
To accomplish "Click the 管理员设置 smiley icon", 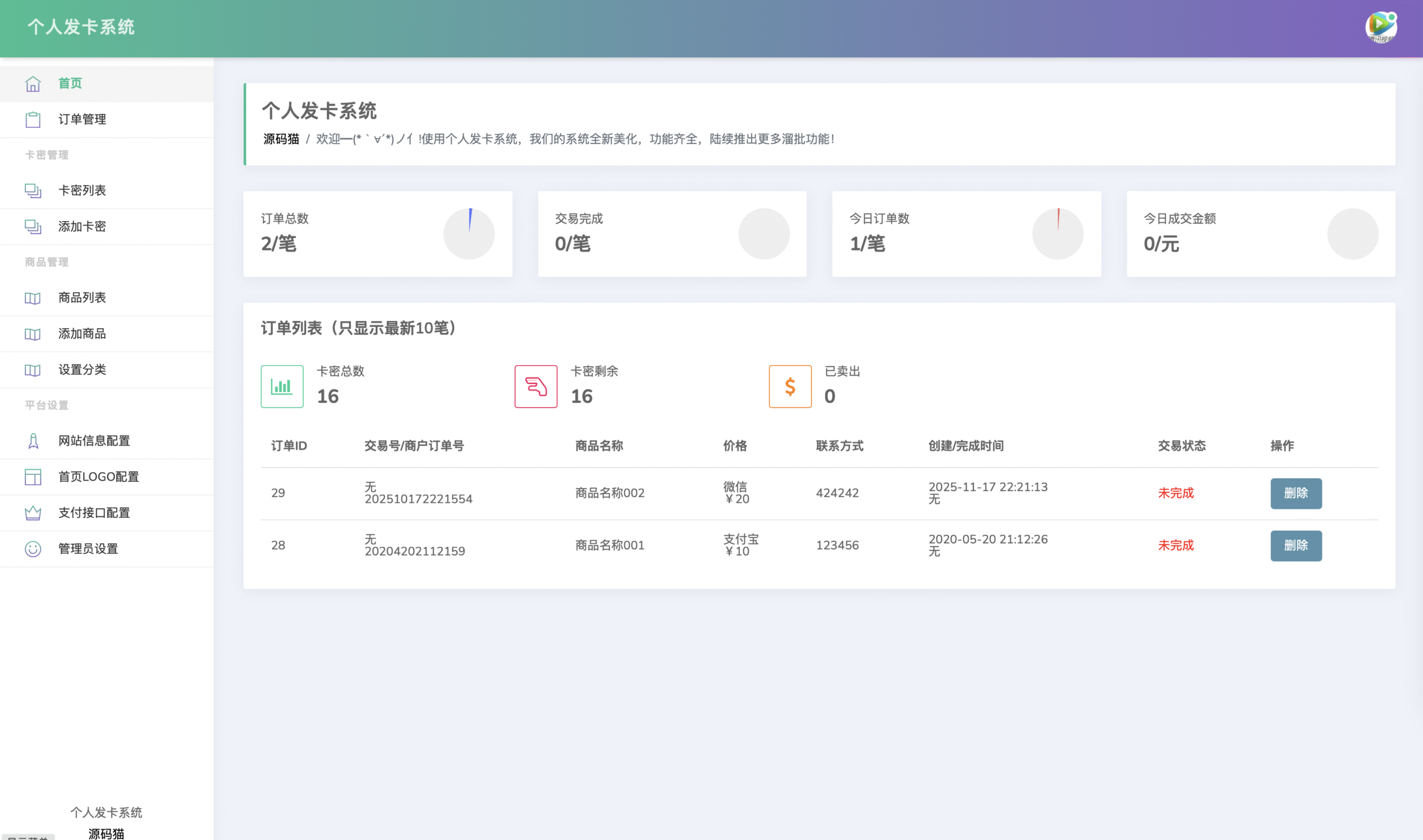I will click(33, 548).
